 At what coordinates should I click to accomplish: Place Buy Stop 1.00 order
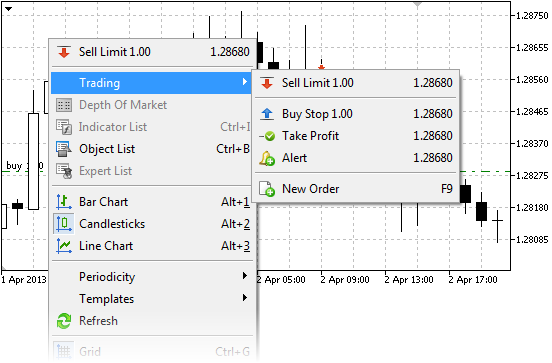coord(356,114)
